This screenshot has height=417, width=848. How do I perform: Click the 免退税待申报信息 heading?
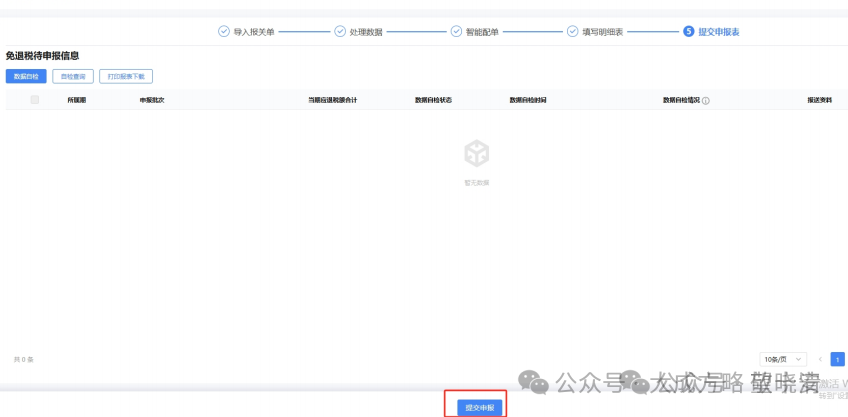(43, 56)
